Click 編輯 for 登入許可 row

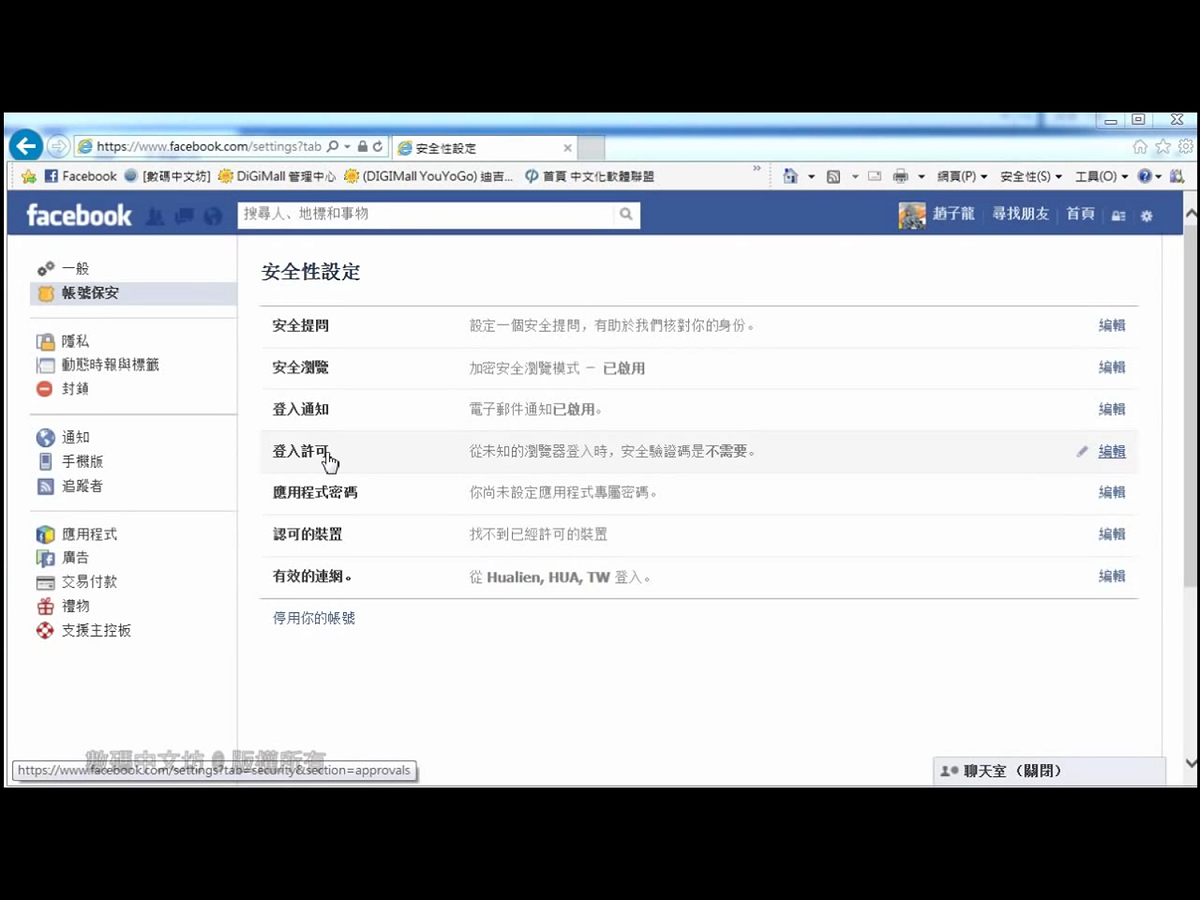coord(1112,452)
